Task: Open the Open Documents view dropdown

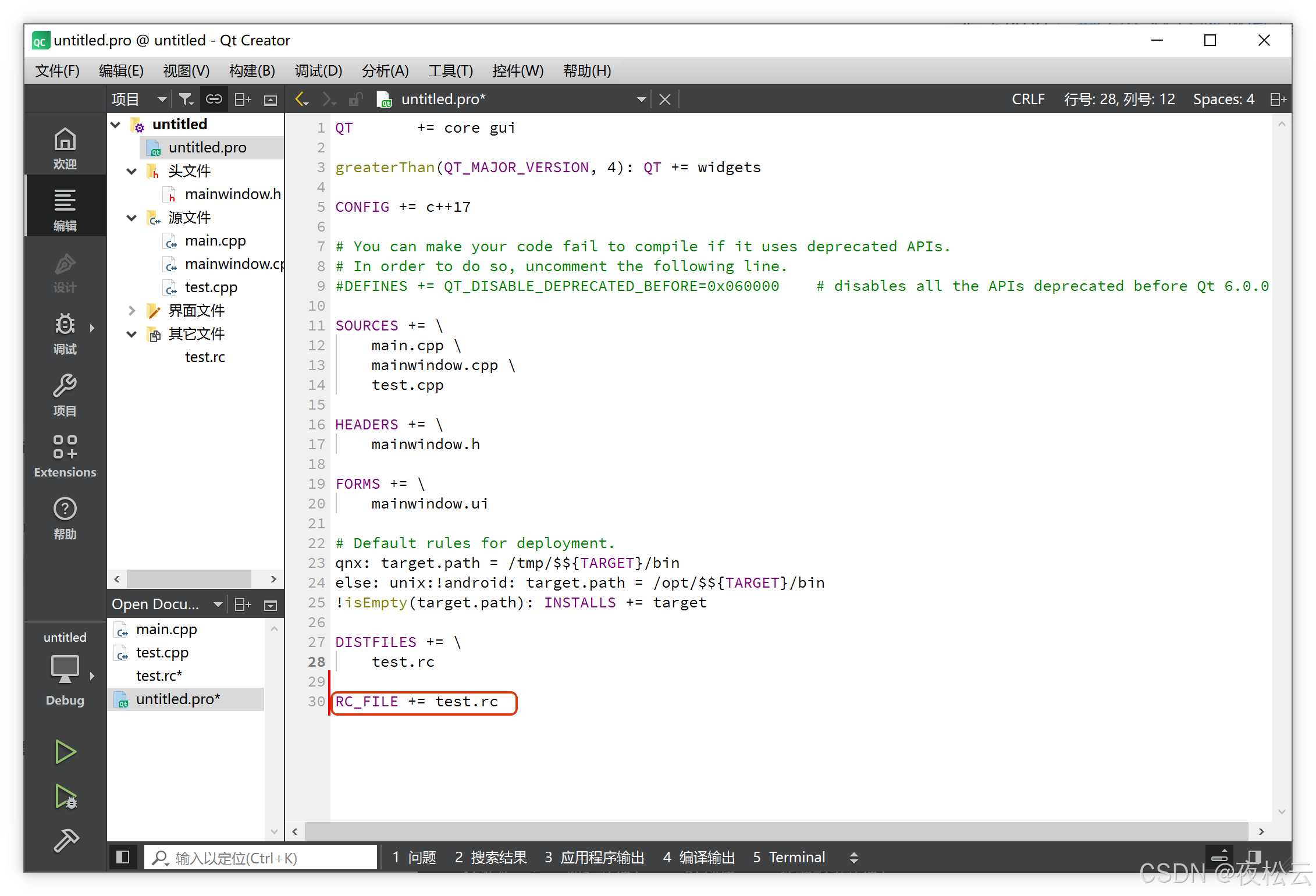Action: tap(218, 605)
